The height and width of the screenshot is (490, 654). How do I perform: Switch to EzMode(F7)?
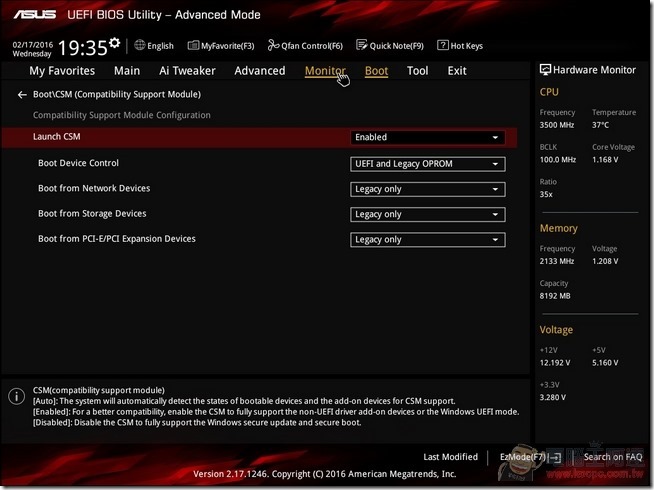pos(523,457)
